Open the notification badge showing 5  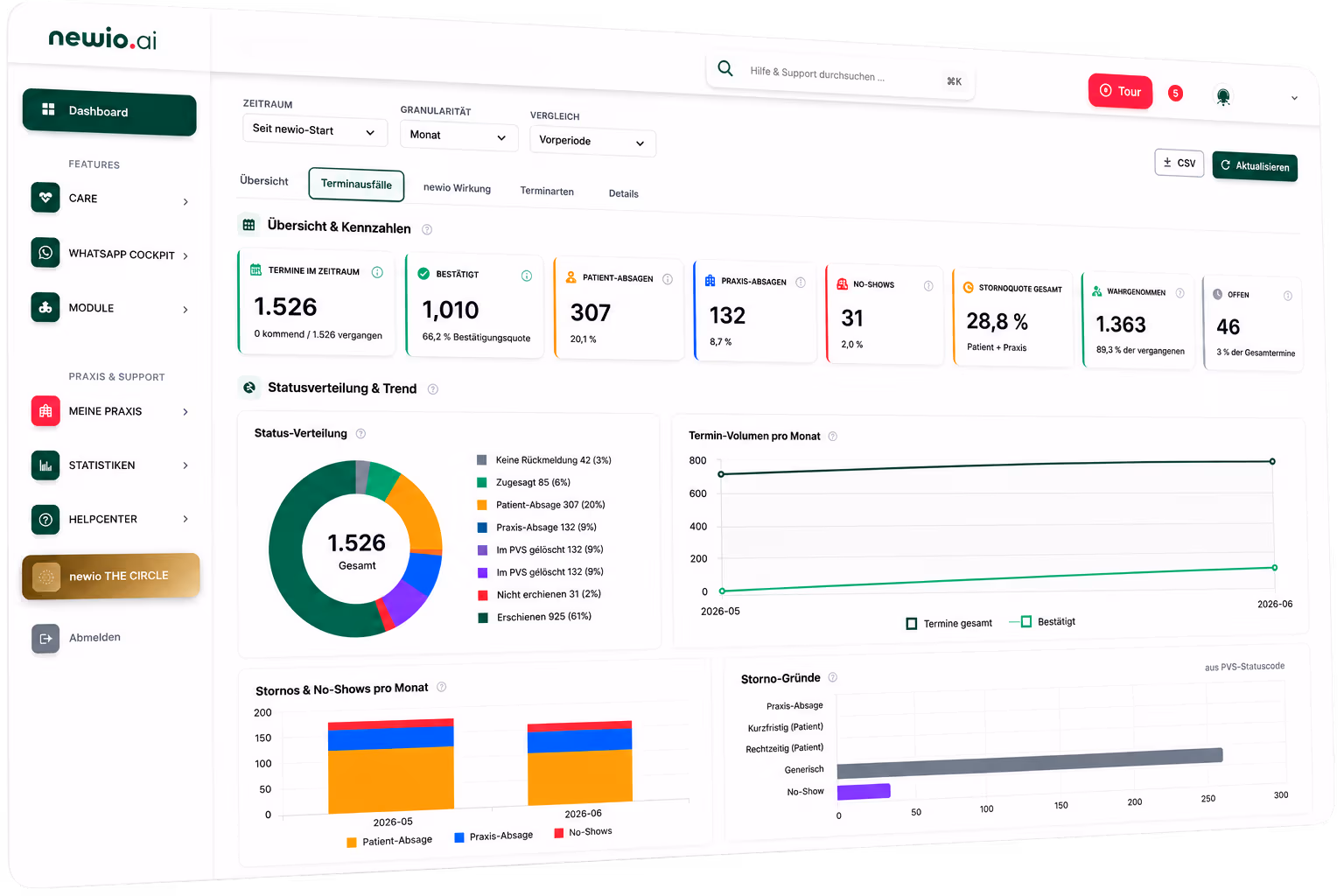click(x=1175, y=93)
